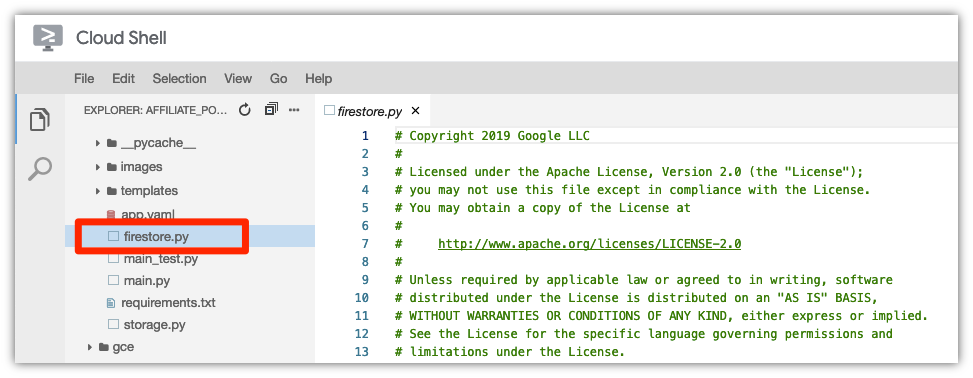The image size is (973, 378).
Task: Open the Apache license URL link
Action: pyautogui.click(x=590, y=244)
